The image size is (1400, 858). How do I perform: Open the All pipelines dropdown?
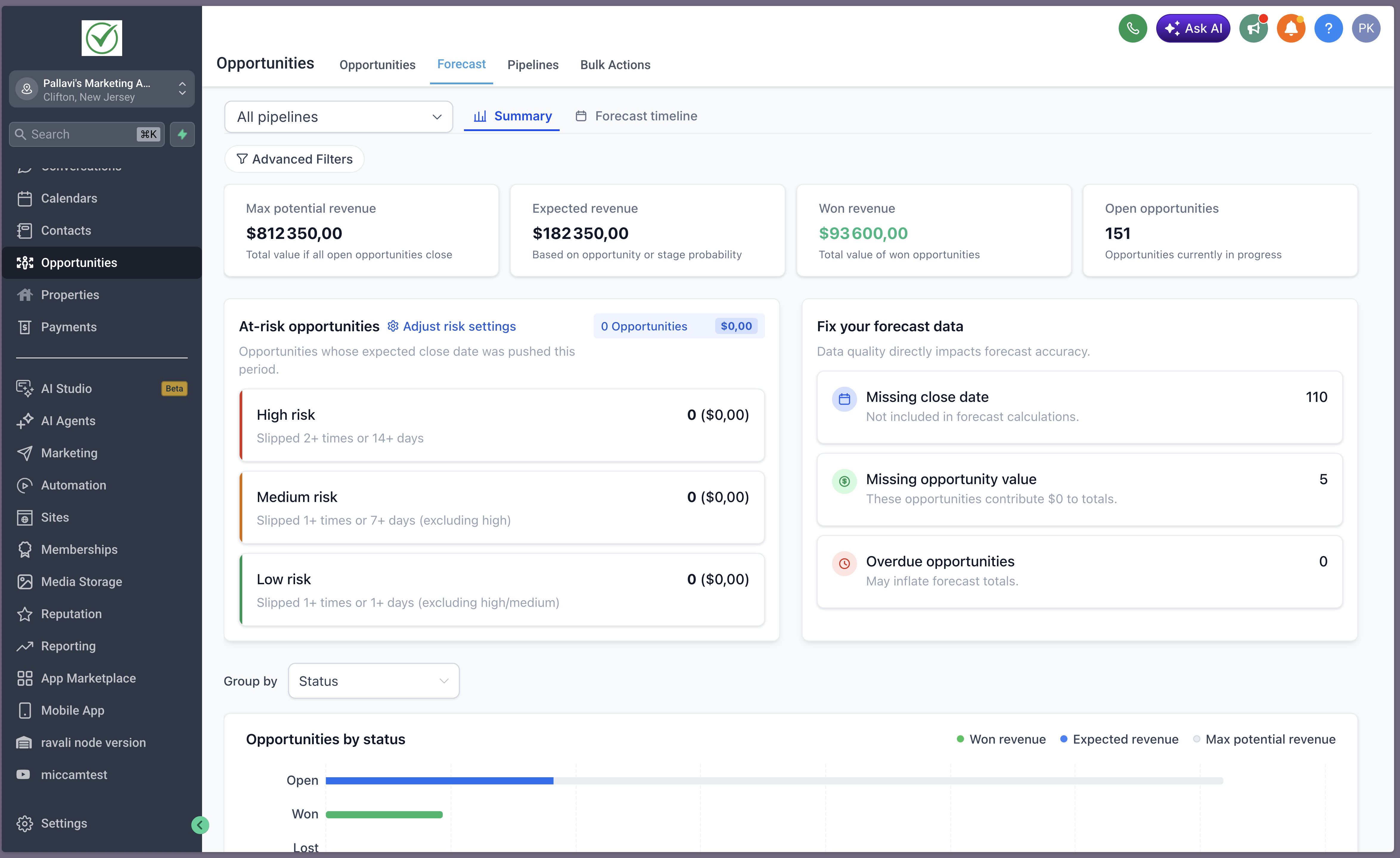coord(339,116)
